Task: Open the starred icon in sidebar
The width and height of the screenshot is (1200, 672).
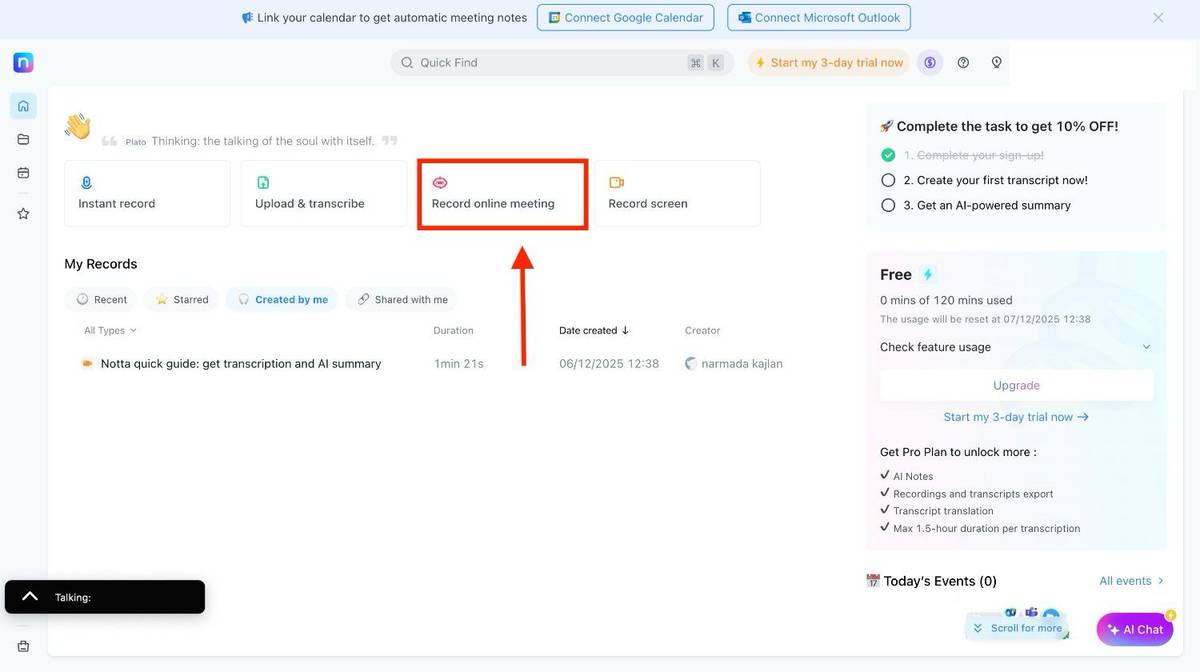Action: (x=23, y=213)
